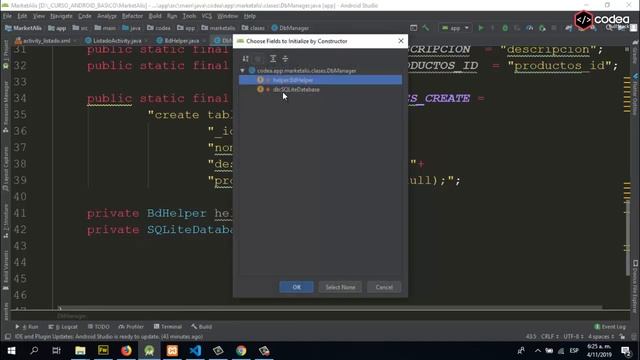The width and height of the screenshot is (640, 360).
Task: Open the app run configuration dropdown
Action: 455,28
